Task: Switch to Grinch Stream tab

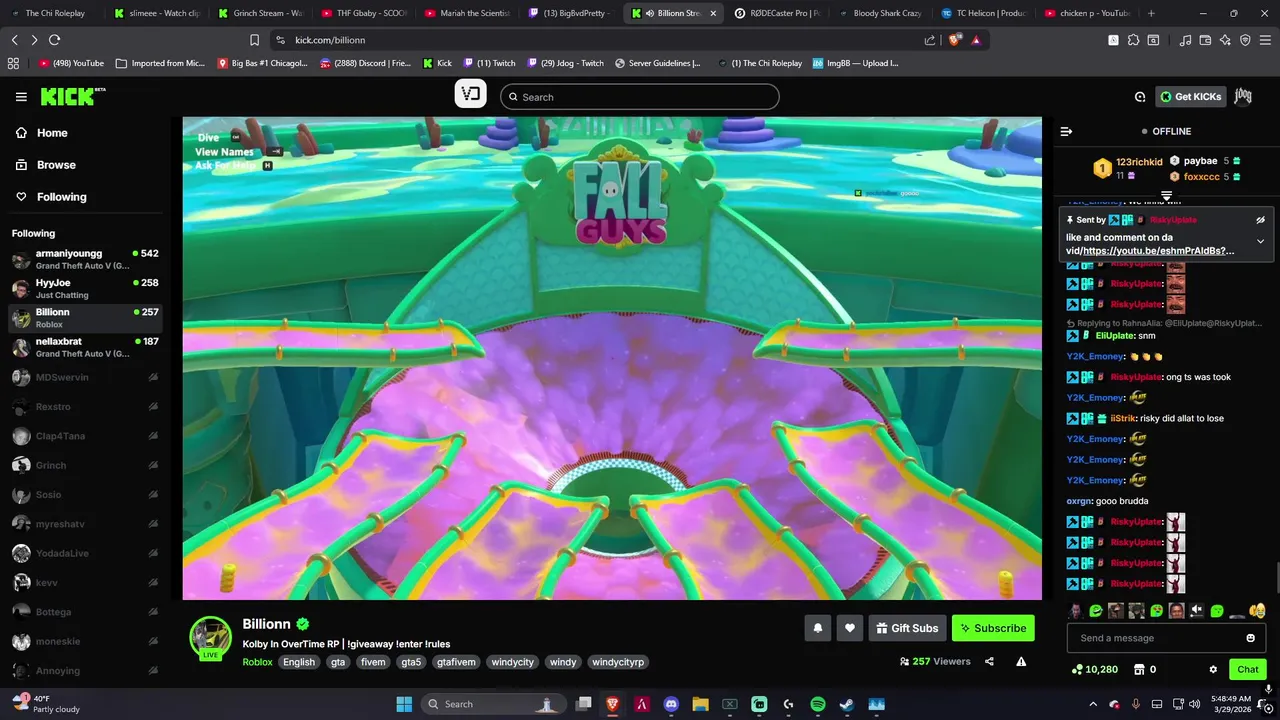Action: [x=259, y=13]
